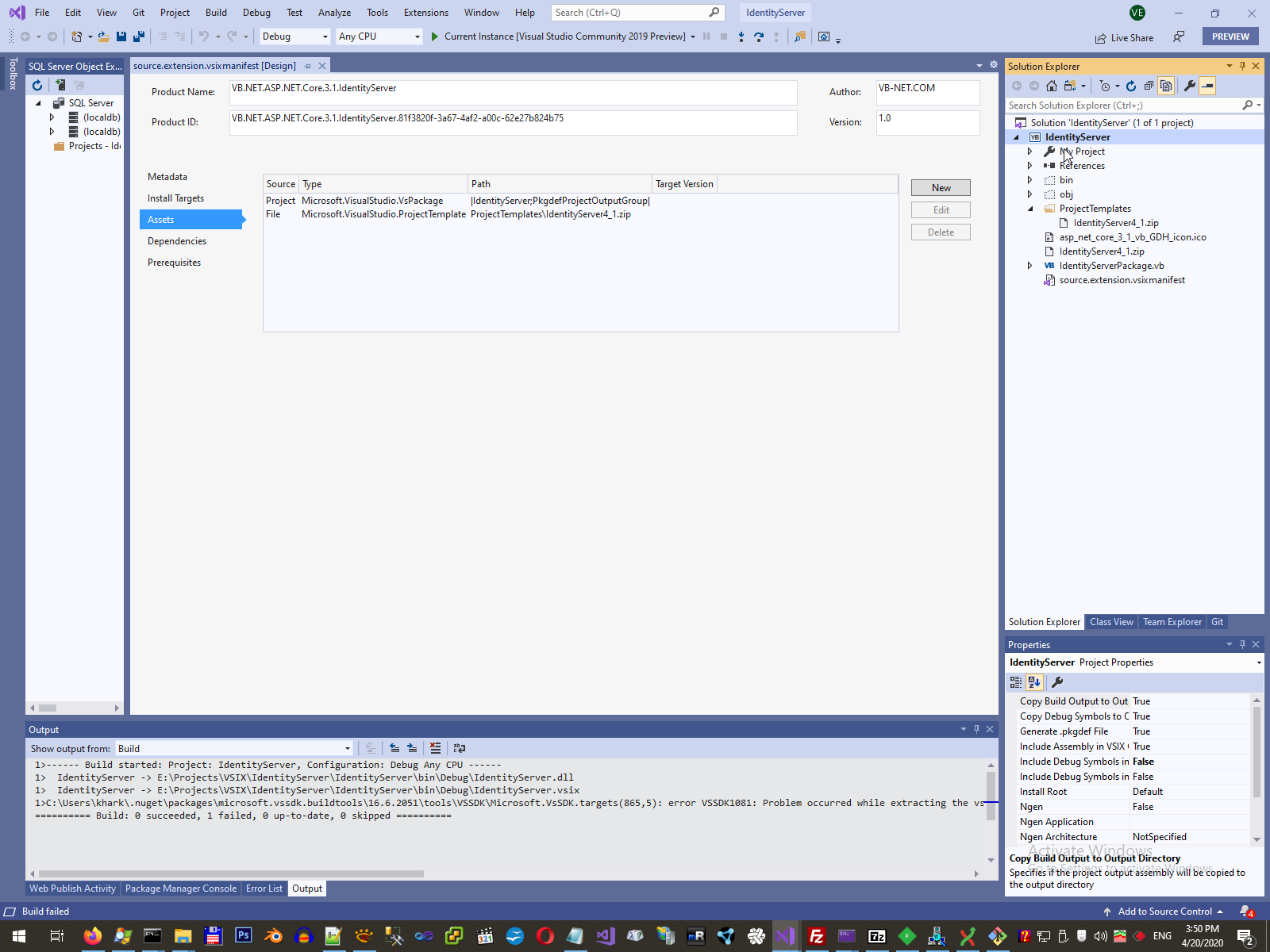1270x952 pixels.
Task: Click the Save All toolbar icon
Action: [x=139, y=36]
